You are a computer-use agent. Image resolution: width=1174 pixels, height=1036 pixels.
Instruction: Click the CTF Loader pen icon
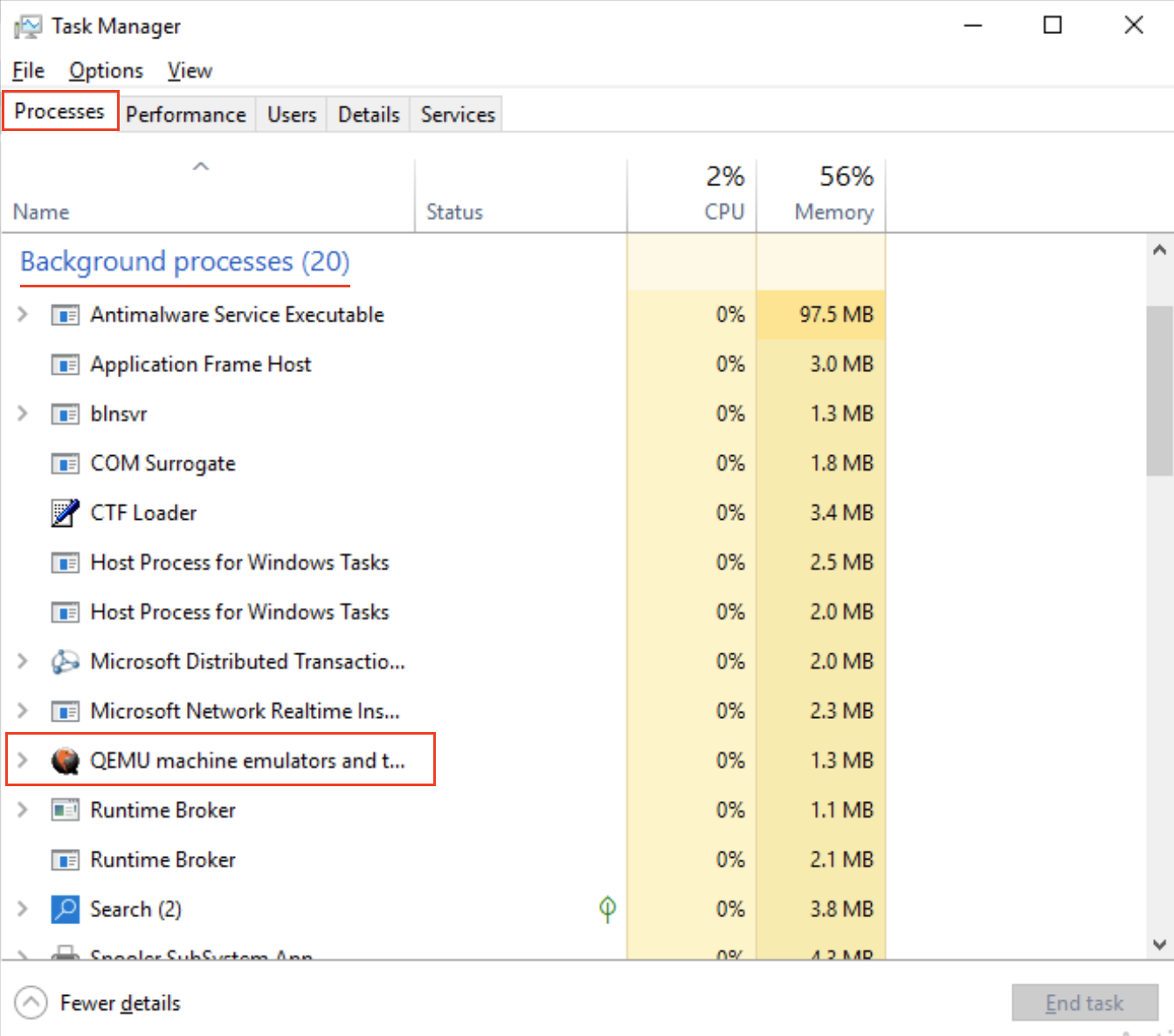pos(65,513)
